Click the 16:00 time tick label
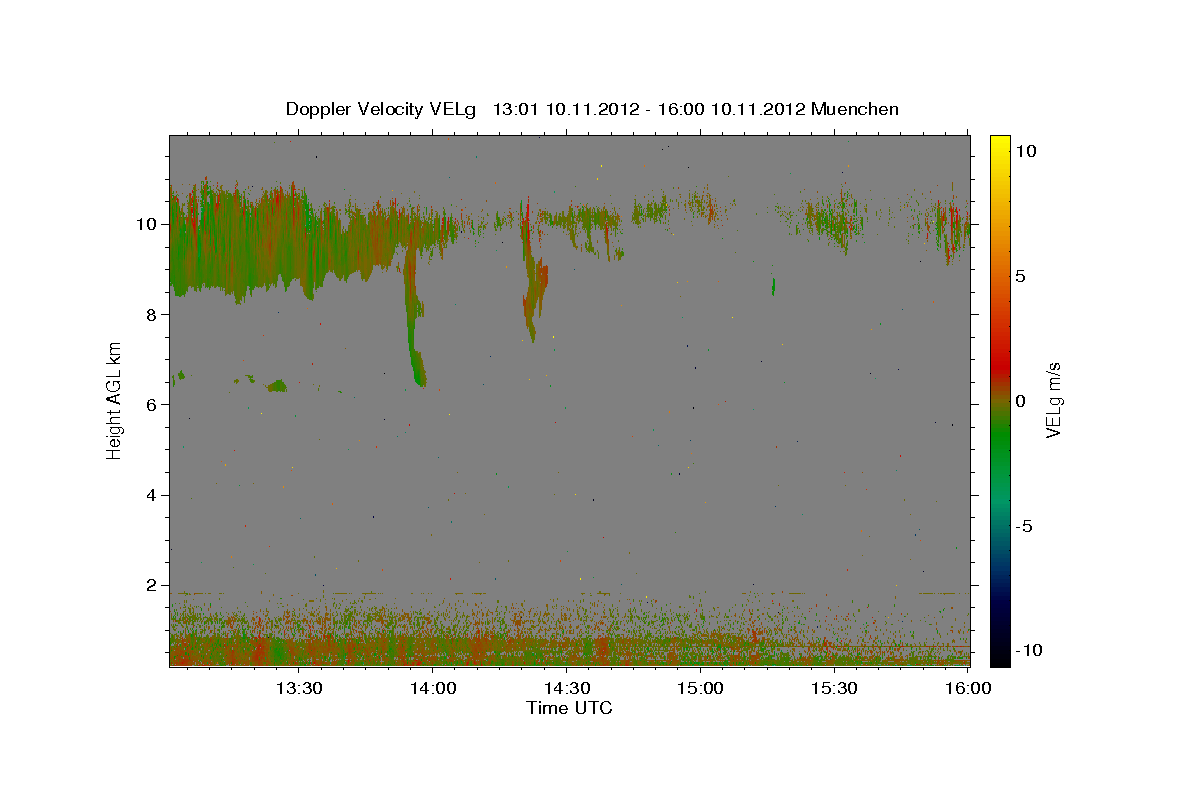Screen dimensions: 1200x800 pyautogui.click(x=968, y=688)
